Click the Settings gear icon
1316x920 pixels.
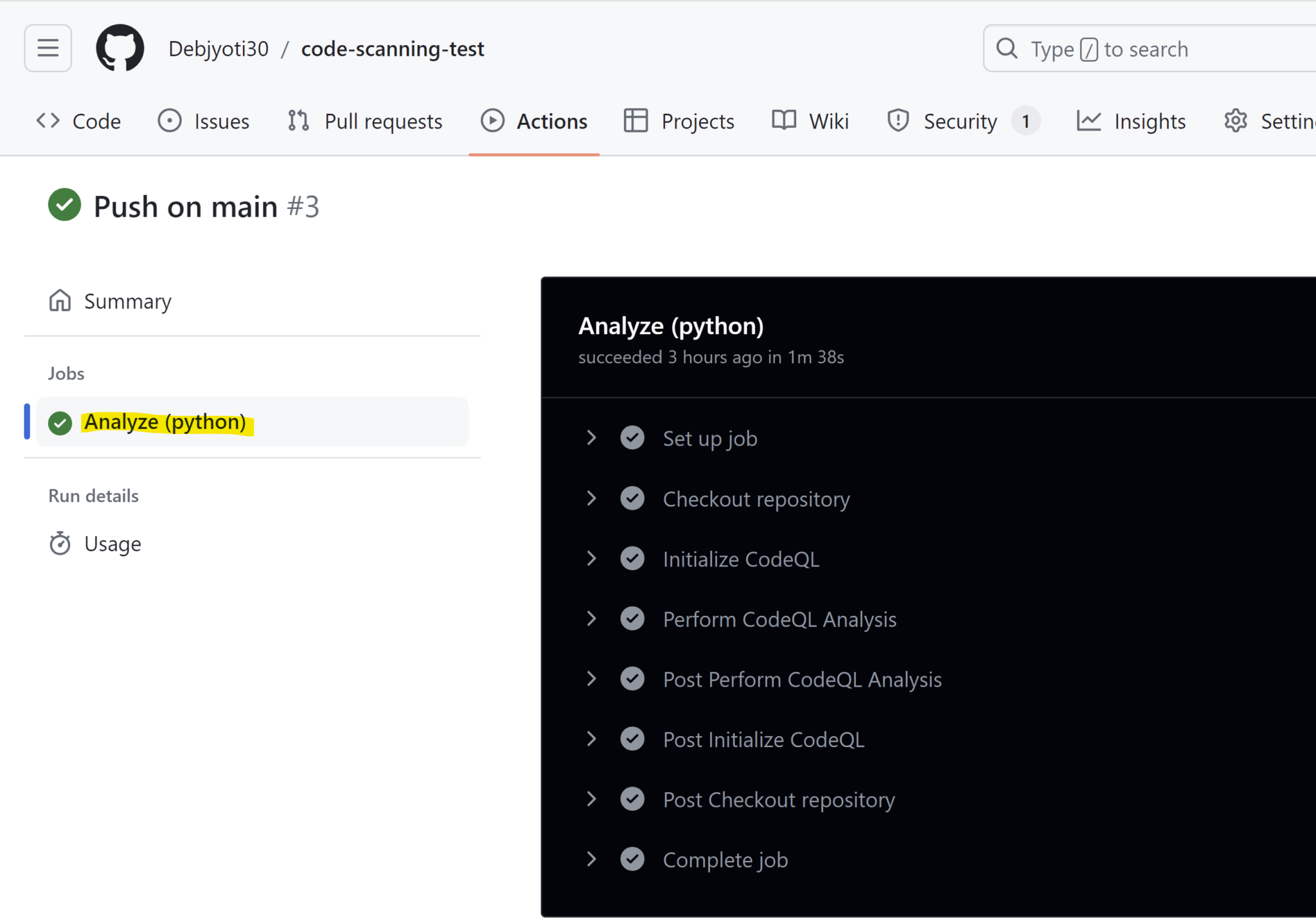click(1235, 121)
